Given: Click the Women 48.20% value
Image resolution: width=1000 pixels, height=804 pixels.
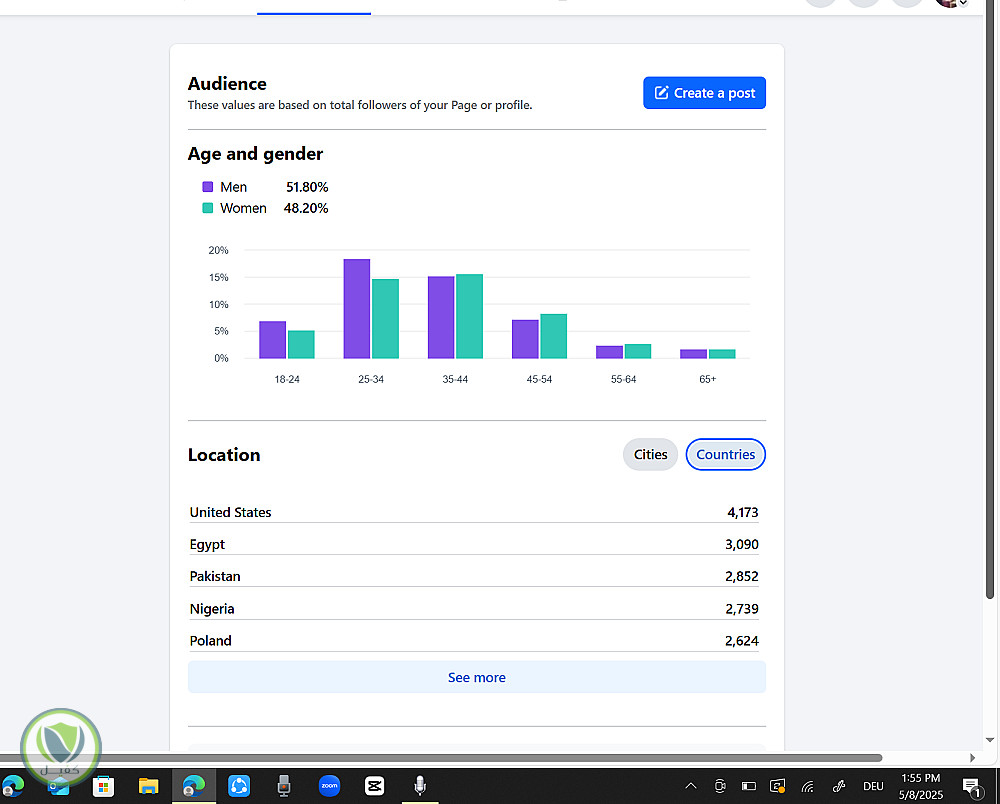Looking at the screenshot, I should [305, 208].
